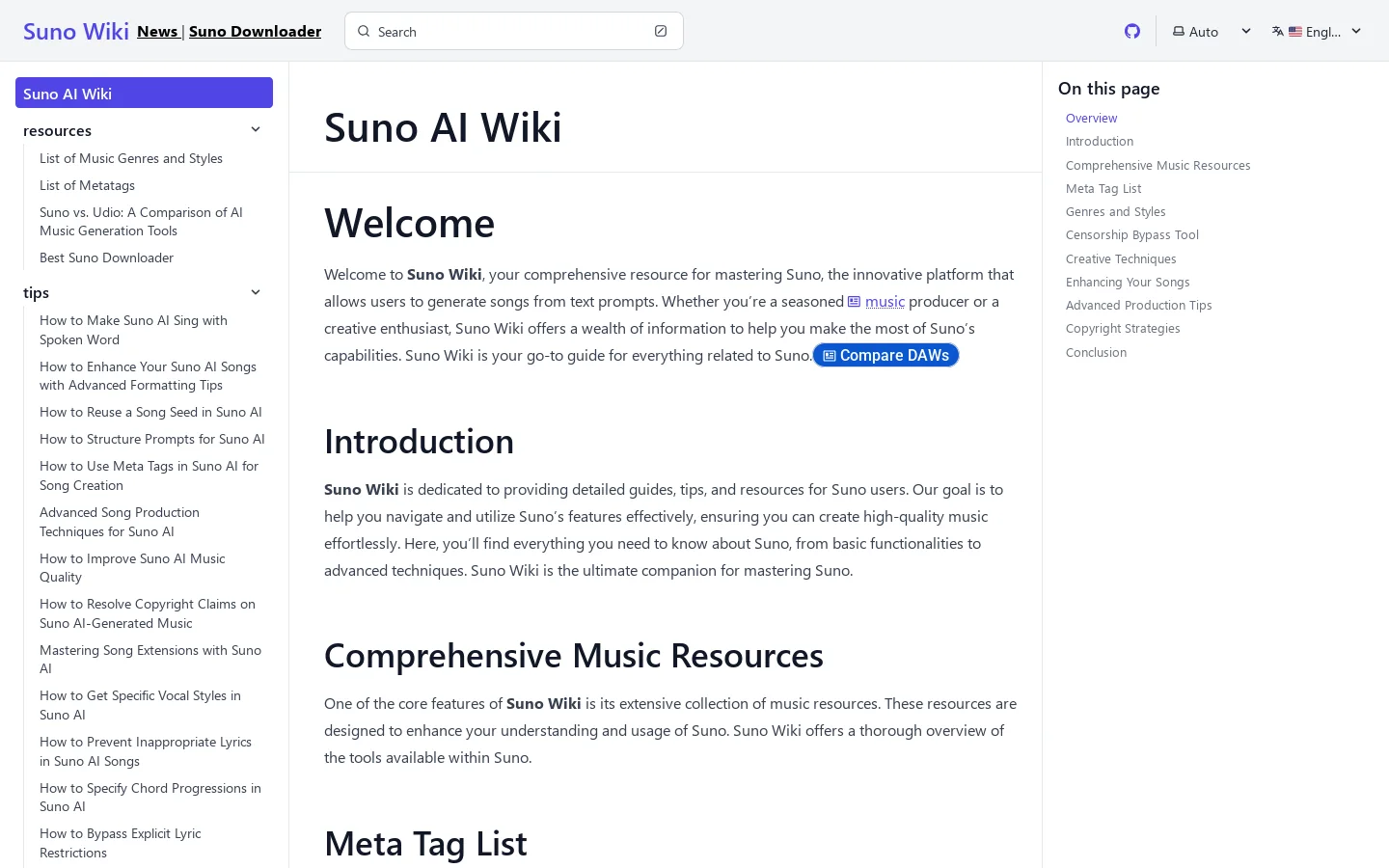Click the search magnifier icon
The width and height of the screenshot is (1389, 868).
[364, 31]
